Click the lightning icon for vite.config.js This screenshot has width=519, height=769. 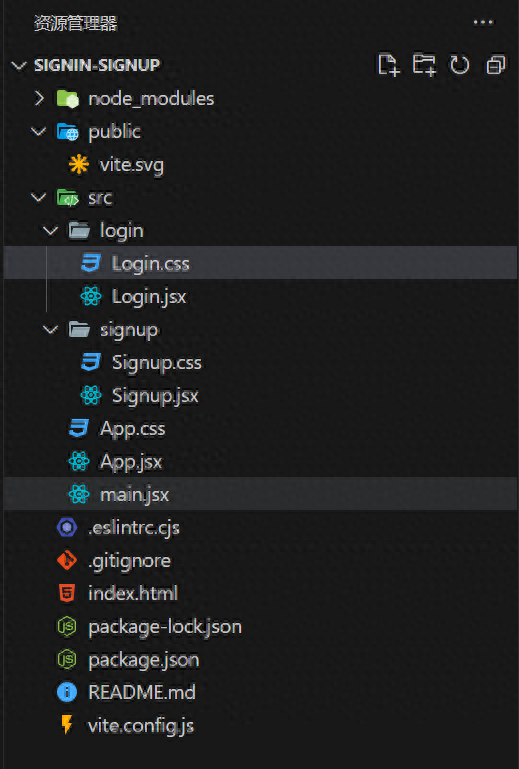(x=67, y=725)
